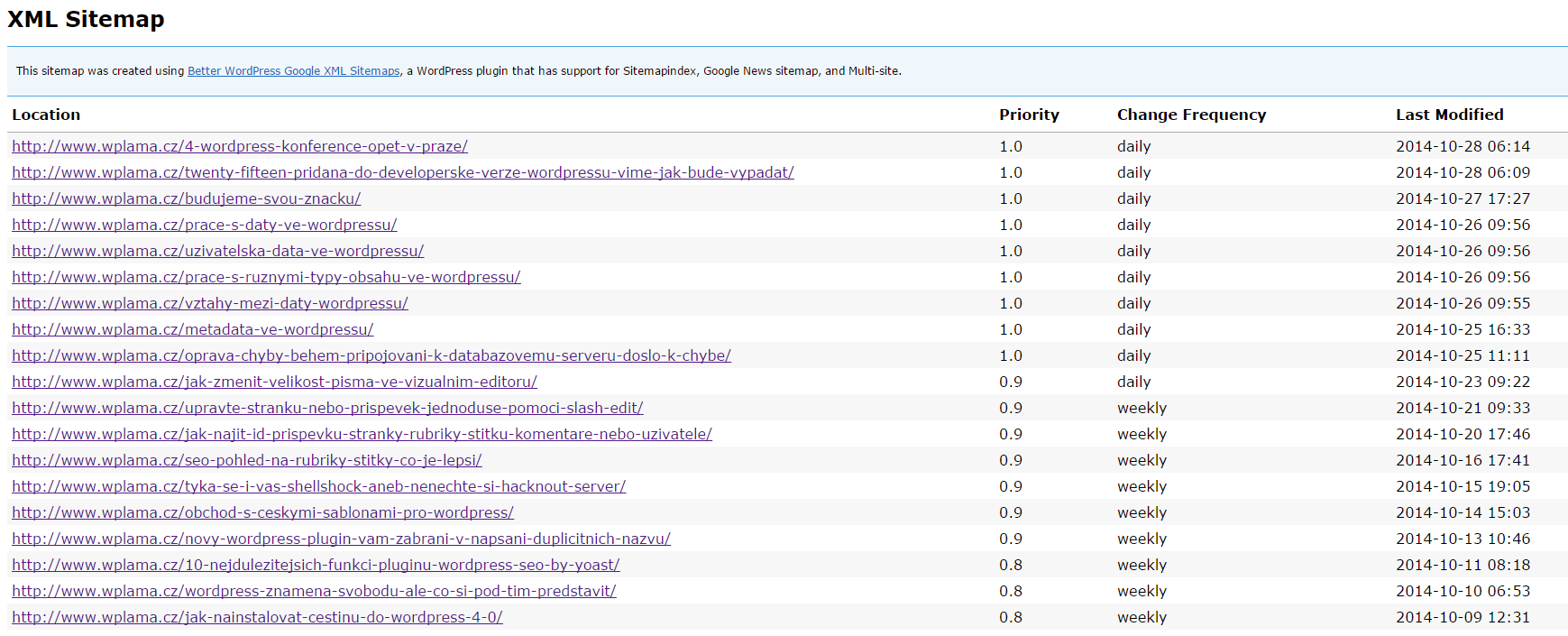Open the Better WordPress Google XML Sitemaps link
Image resolution: width=1568 pixels, height=636 pixels.
point(293,71)
